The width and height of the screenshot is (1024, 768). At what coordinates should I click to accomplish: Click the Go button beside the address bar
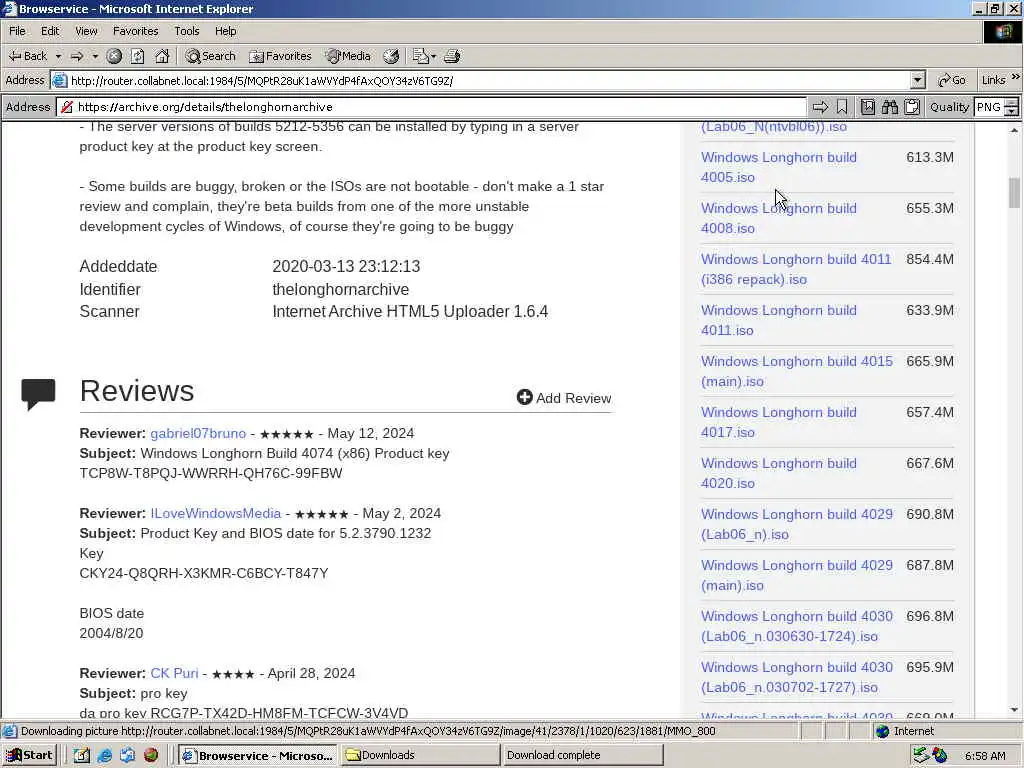pyautogui.click(x=952, y=80)
